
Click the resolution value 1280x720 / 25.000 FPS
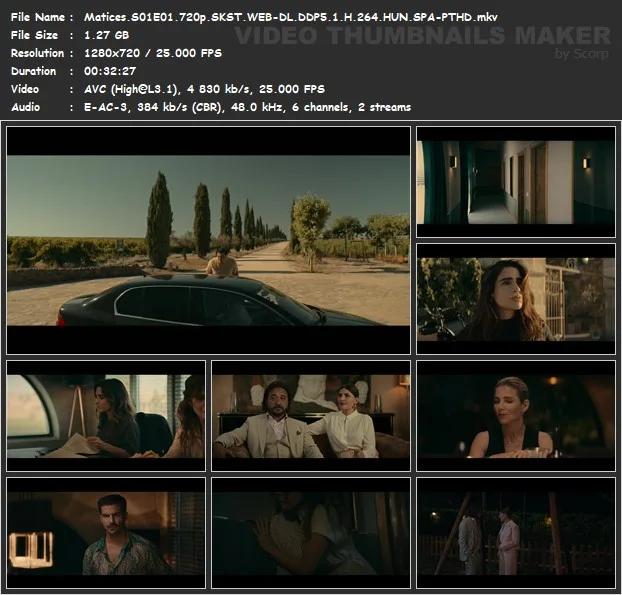pos(153,53)
